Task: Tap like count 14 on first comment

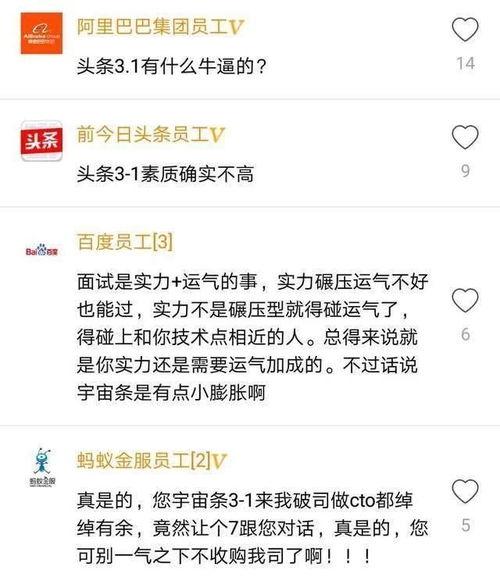Action: (465, 64)
